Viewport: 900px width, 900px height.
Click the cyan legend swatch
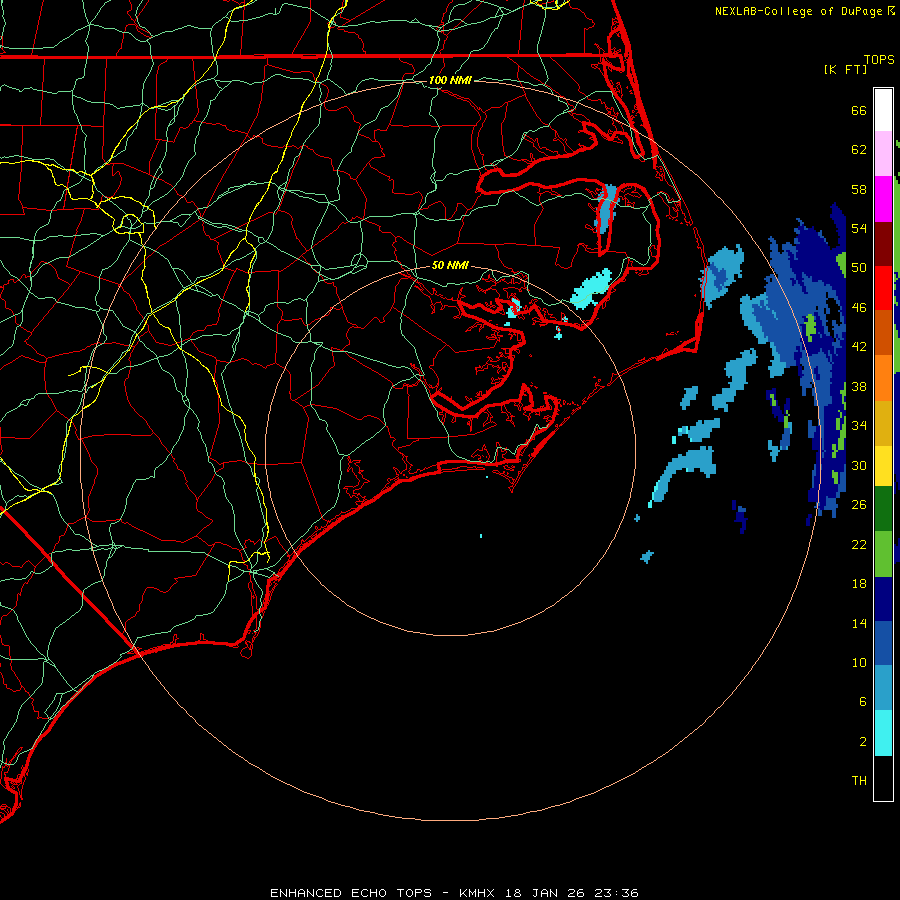883,733
